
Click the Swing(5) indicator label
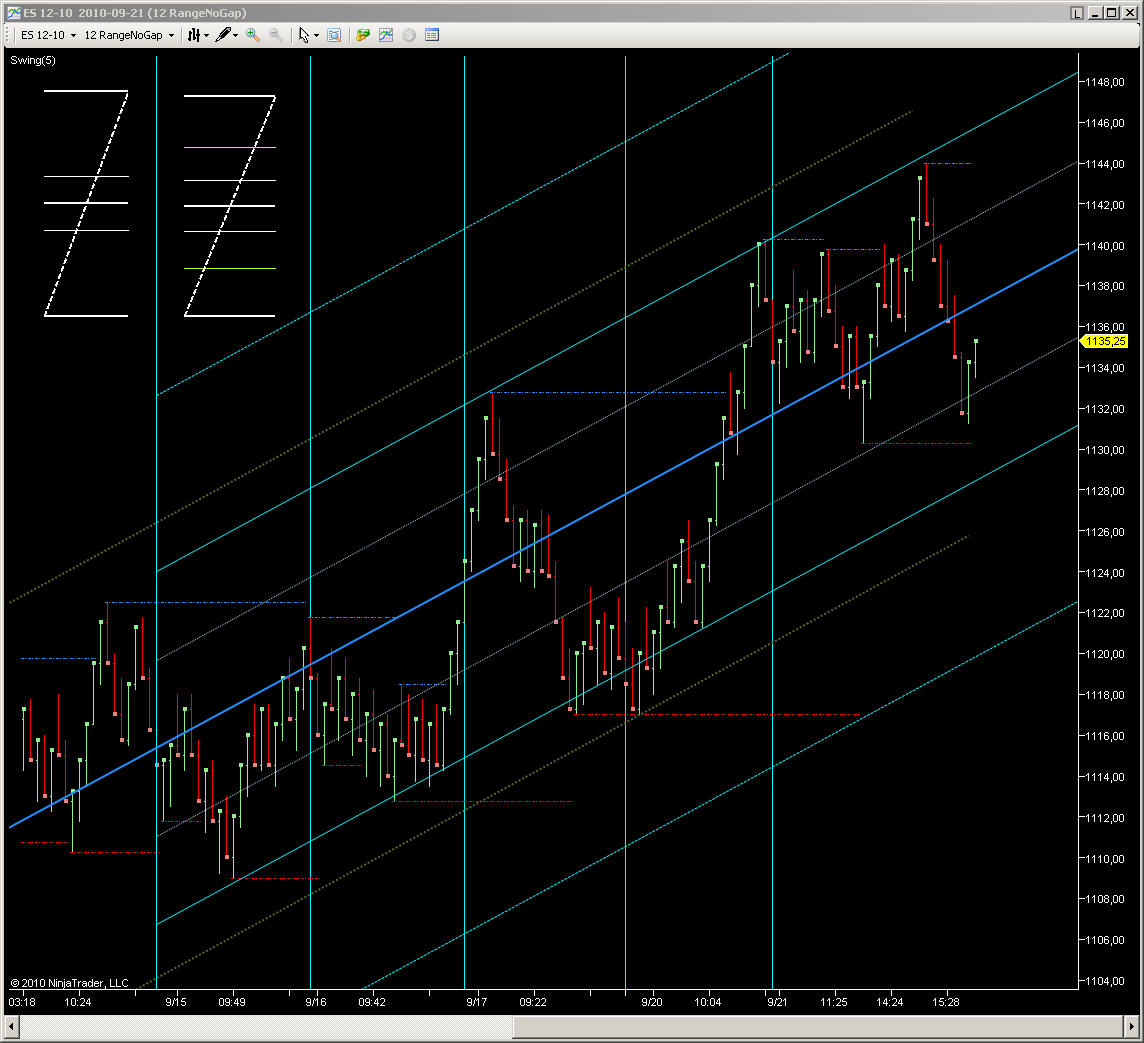click(x=33, y=60)
